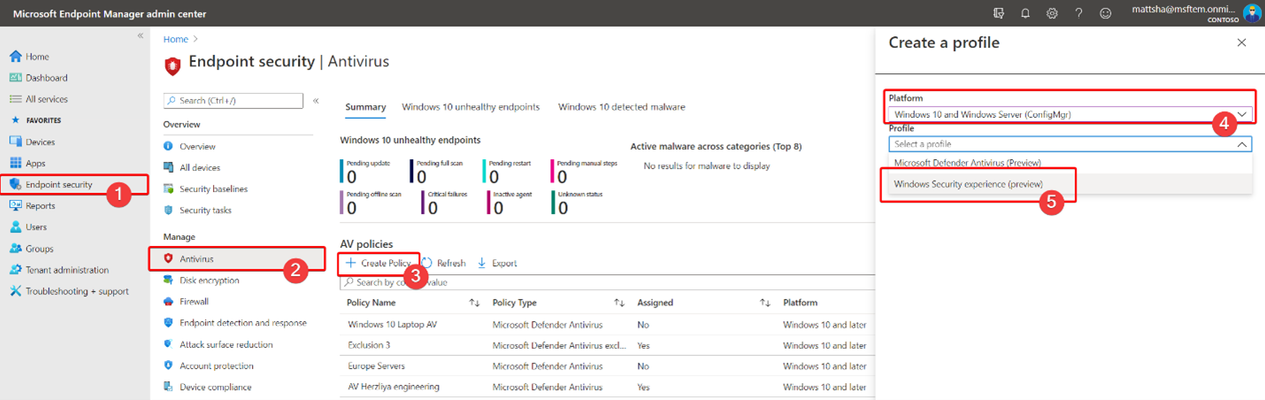Sort by Assigned column
Viewport: 1265px width, 400px height.
[x=655, y=302]
